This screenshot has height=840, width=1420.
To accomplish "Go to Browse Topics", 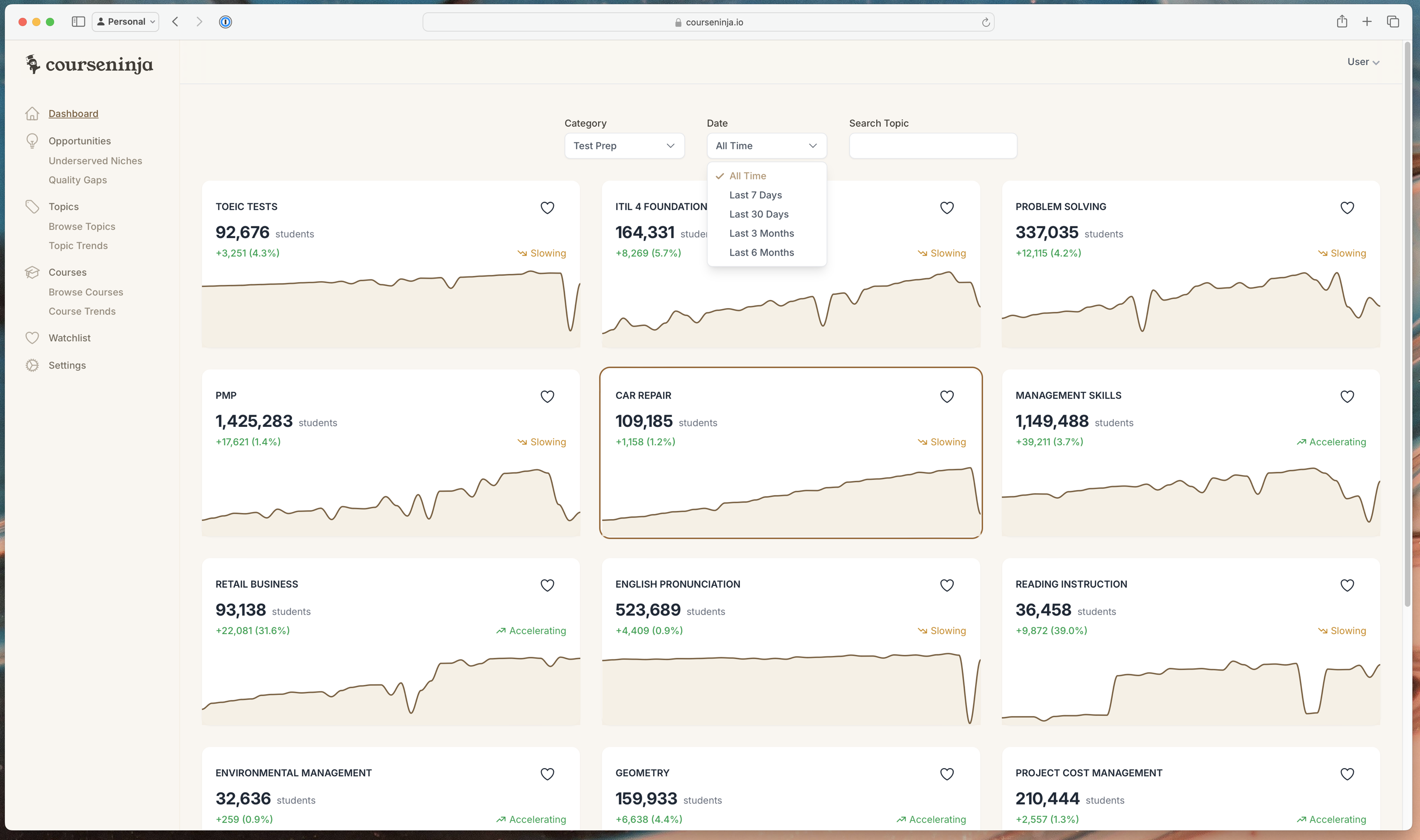I will coord(82,226).
